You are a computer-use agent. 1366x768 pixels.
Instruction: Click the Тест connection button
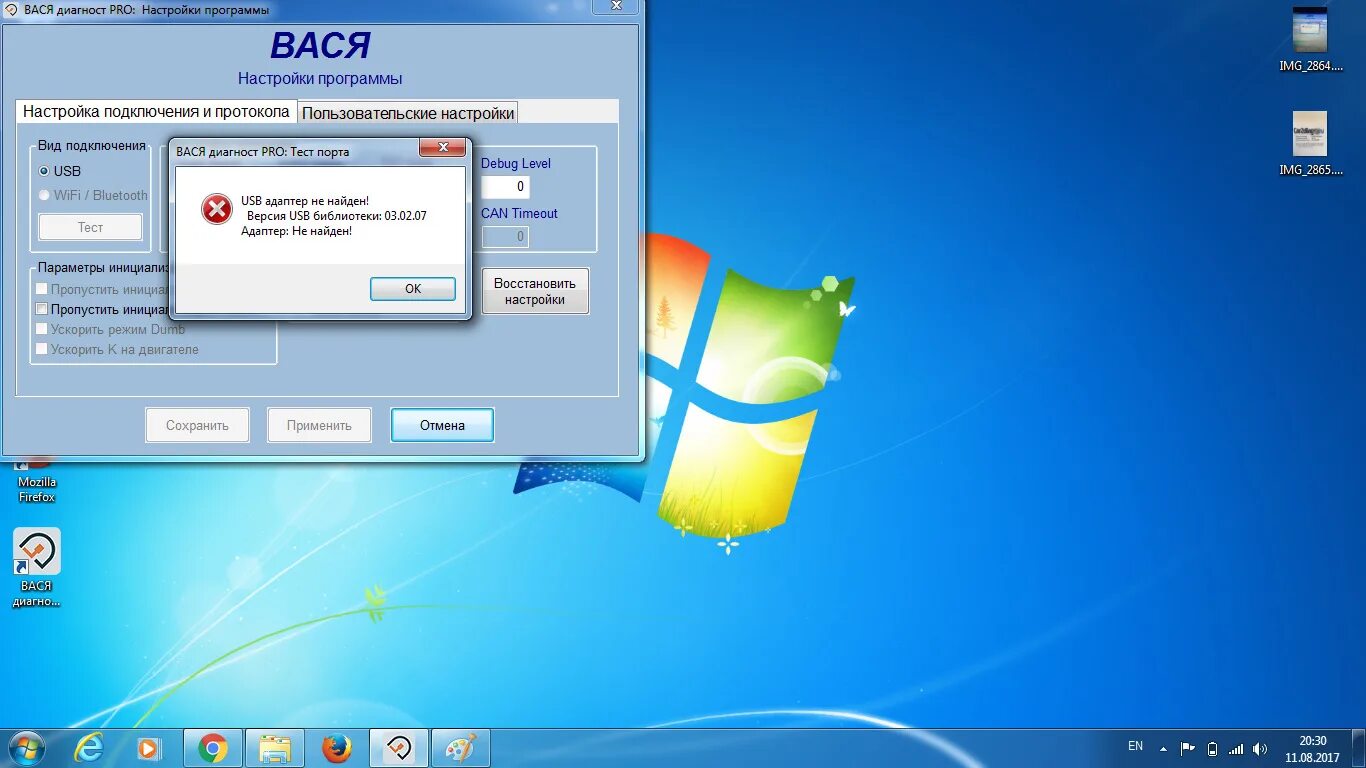[90, 227]
